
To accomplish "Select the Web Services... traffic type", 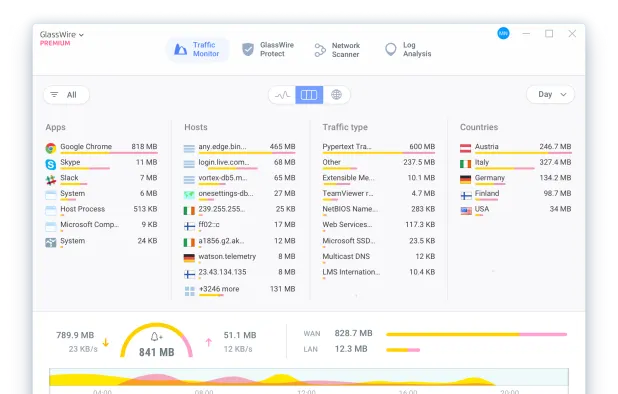I will coord(379,226).
